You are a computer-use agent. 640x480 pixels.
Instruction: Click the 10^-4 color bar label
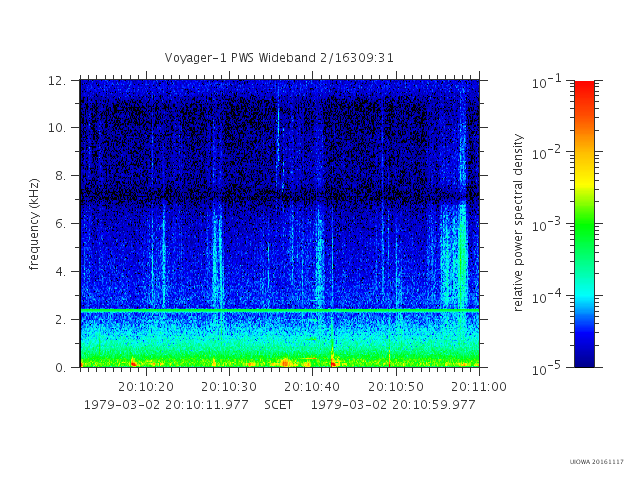(x=547, y=297)
